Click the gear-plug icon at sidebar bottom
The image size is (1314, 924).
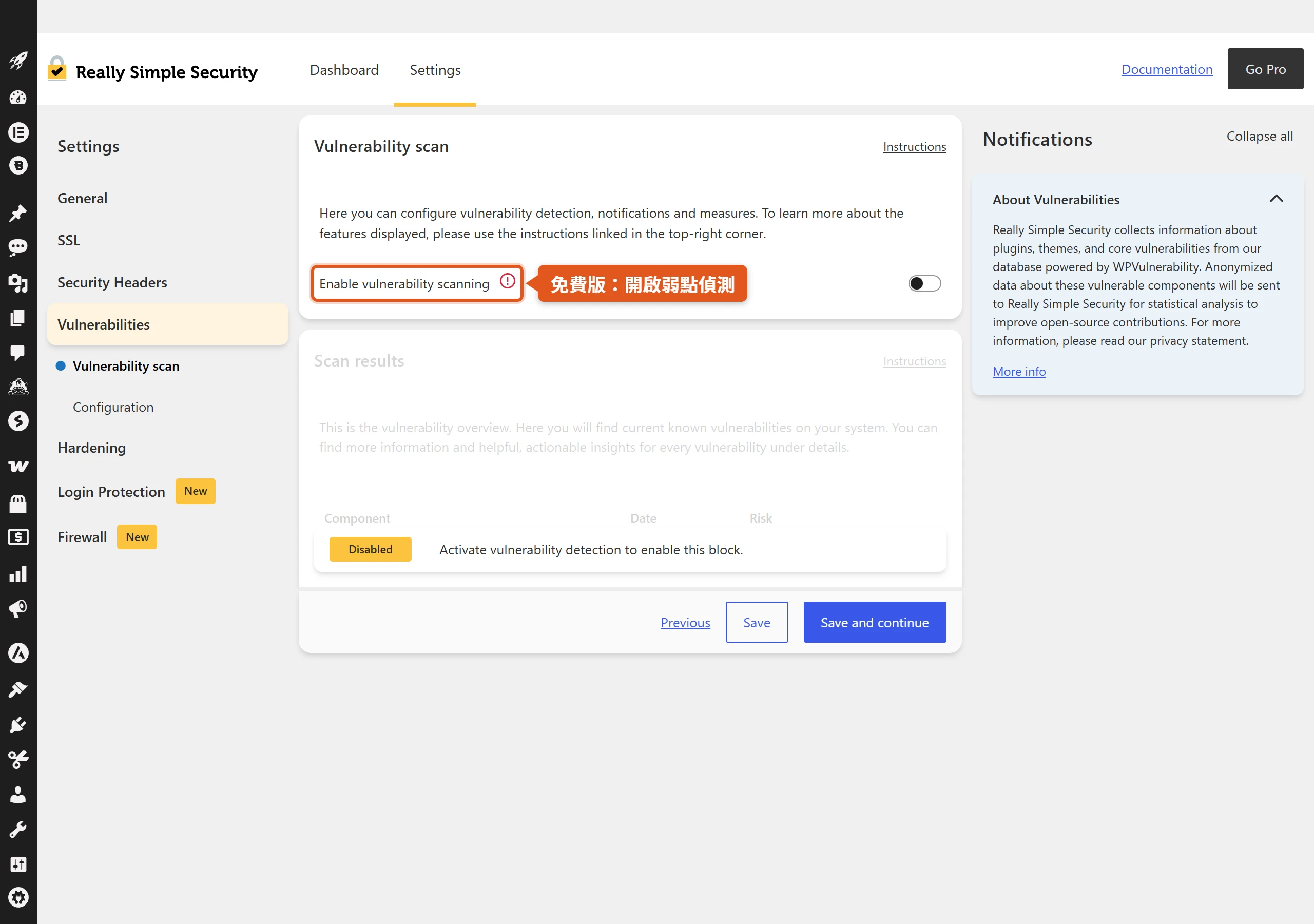pyautogui.click(x=18, y=898)
